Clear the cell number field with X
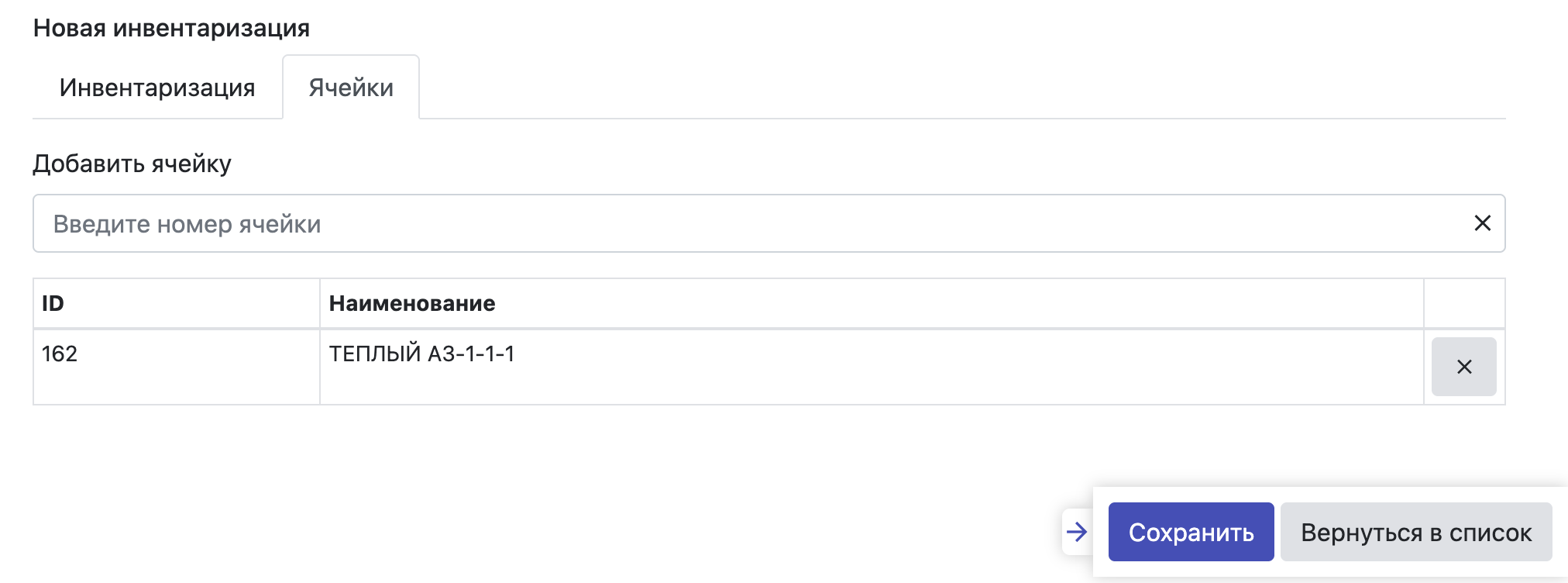Screen dimensions: 1568x583 click(1482, 223)
